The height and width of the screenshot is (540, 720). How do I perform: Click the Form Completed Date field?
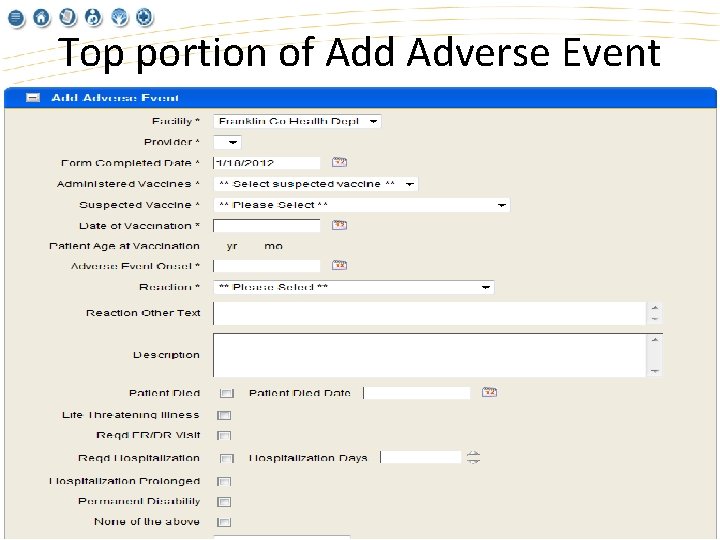(x=267, y=163)
